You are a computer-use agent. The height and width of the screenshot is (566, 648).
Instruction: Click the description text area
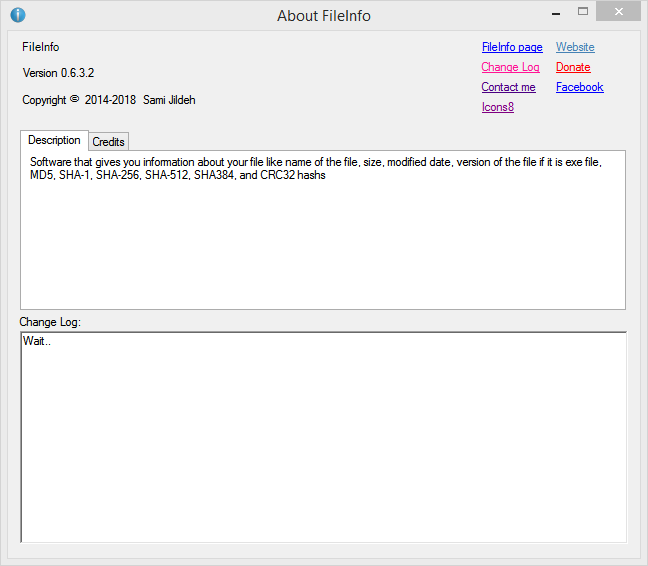(323, 230)
